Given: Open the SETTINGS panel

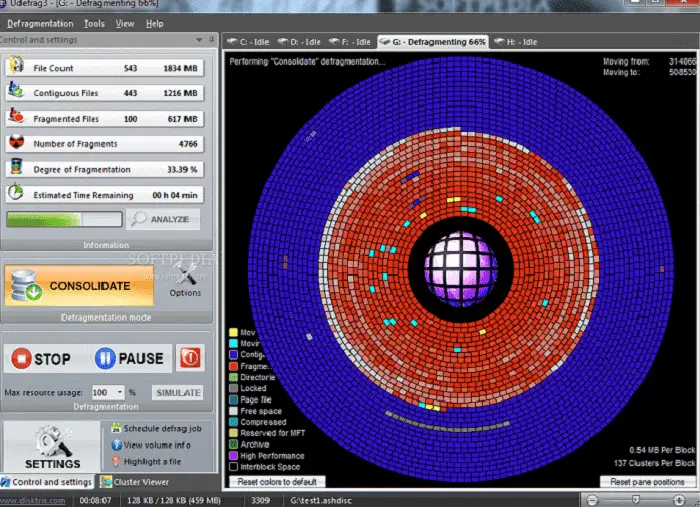Looking at the screenshot, I should tap(52, 446).
